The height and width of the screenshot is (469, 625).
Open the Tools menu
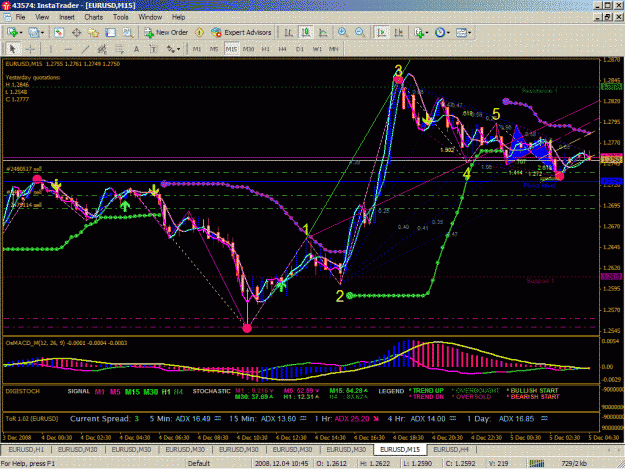point(120,17)
